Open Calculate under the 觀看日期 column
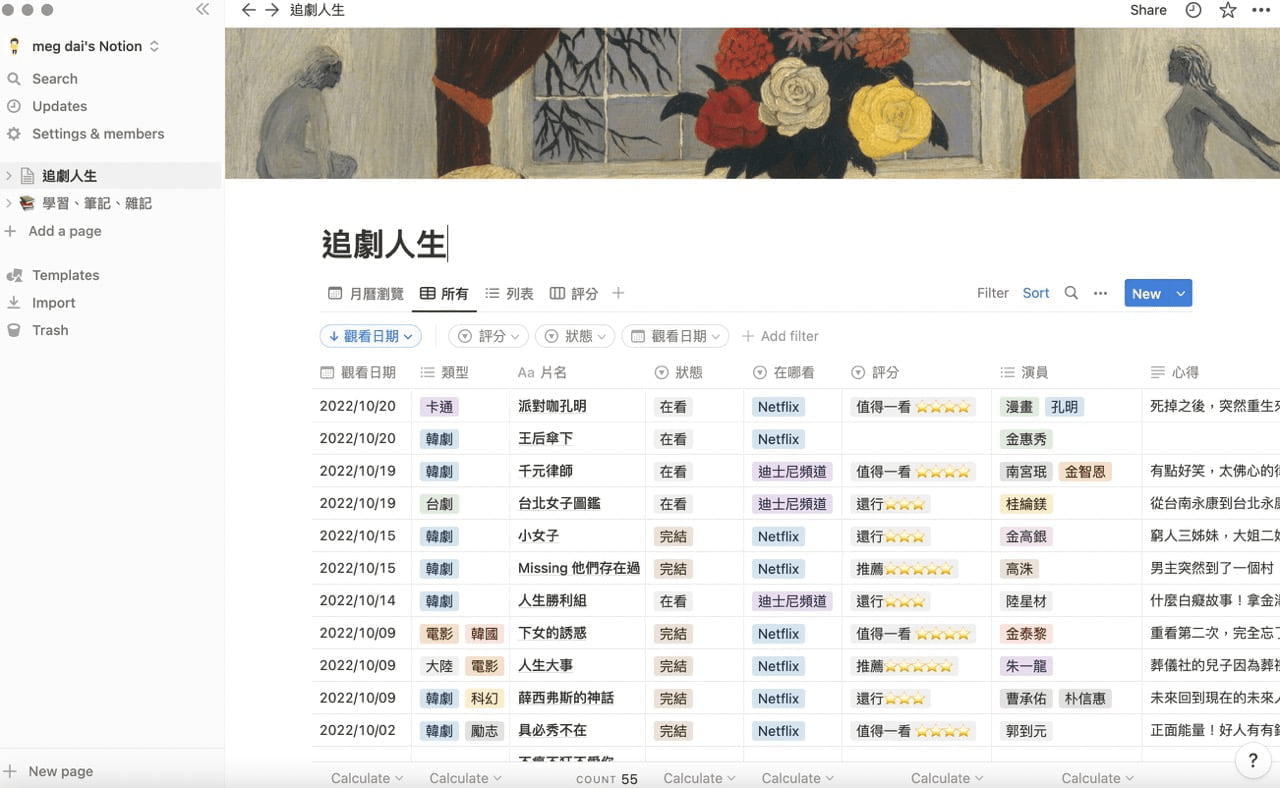The image size is (1280, 788). (367, 778)
